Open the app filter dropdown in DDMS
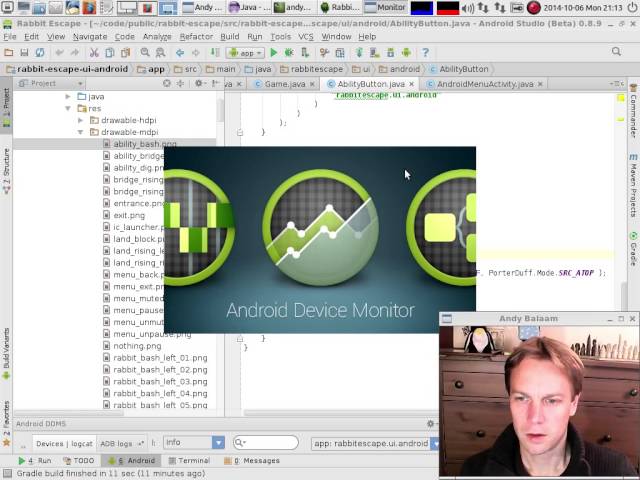640x480 pixels. [375, 443]
